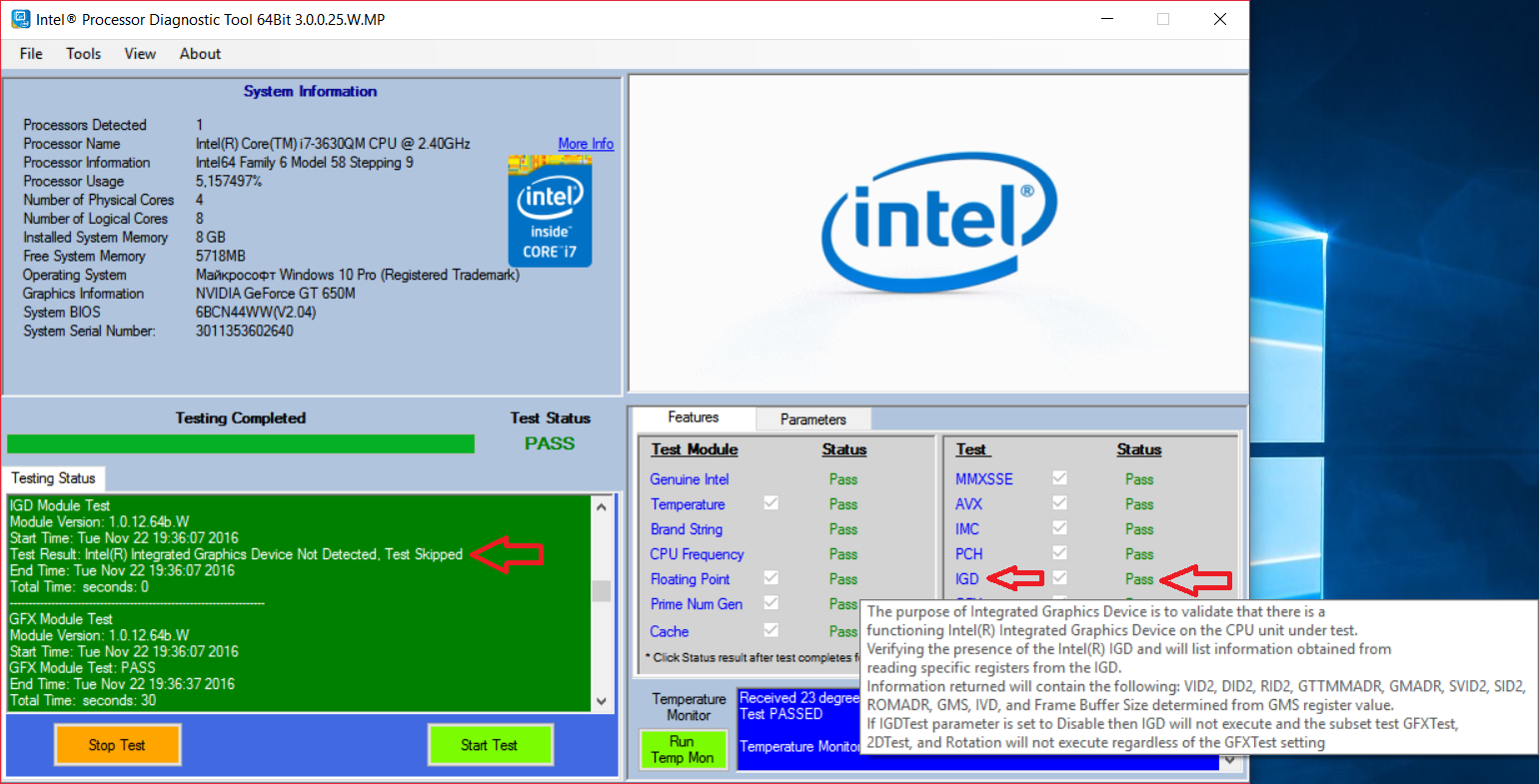Click the MMXSSE test name

point(984,479)
